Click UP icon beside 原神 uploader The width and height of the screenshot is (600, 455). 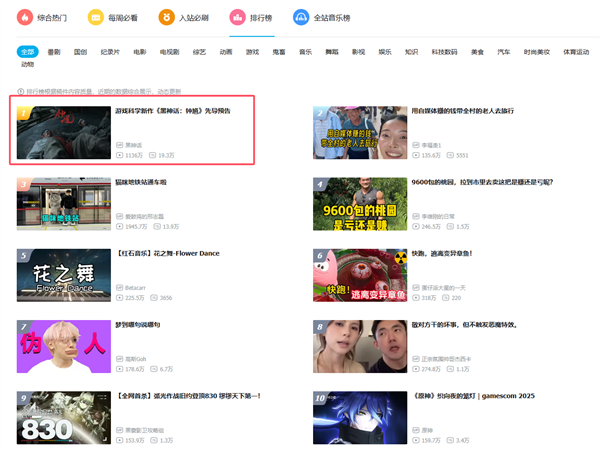click(x=416, y=431)
